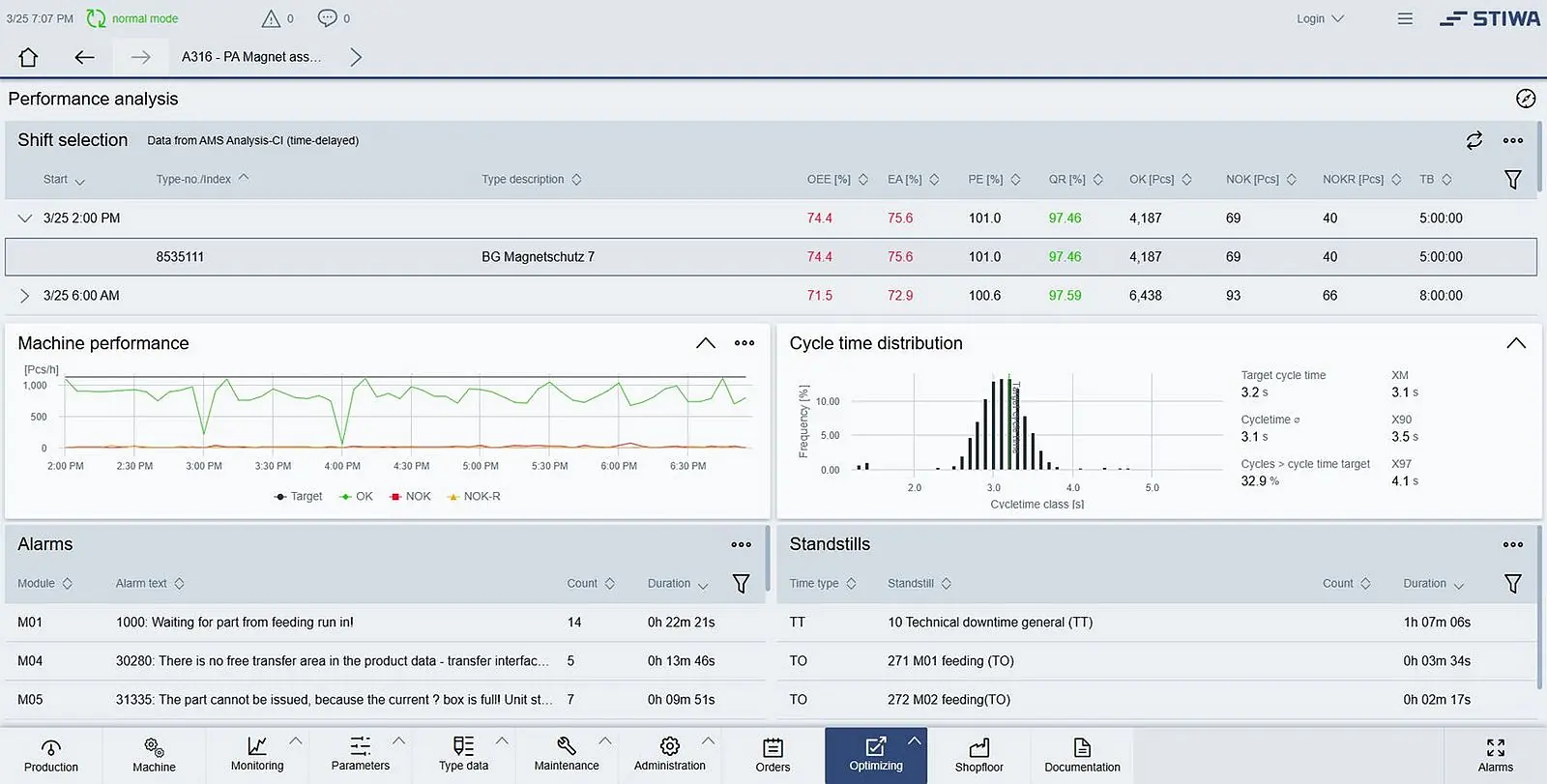
Task: Open the hamburger menu
Action: [x=1405, y=18]
